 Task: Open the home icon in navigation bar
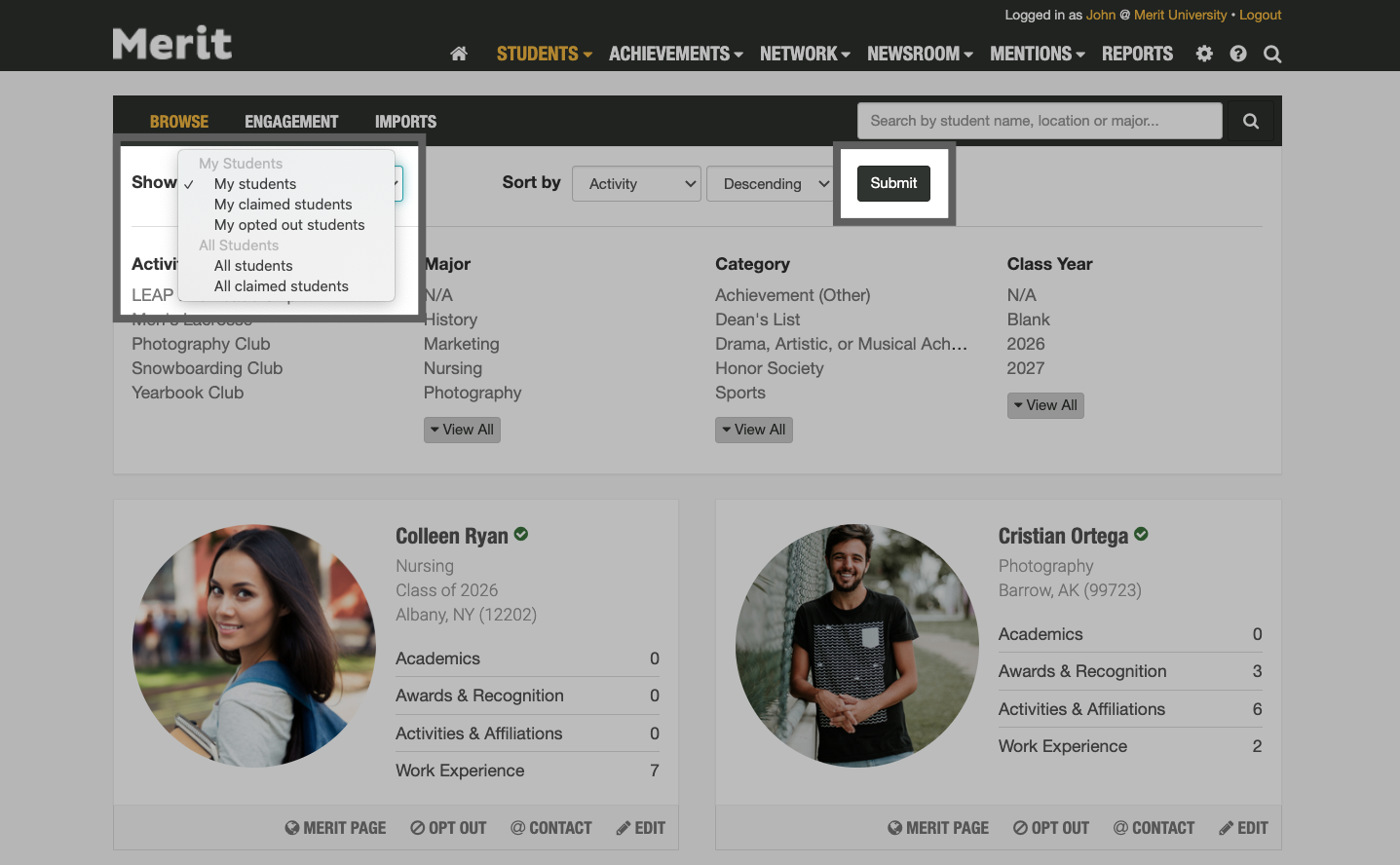458,54
